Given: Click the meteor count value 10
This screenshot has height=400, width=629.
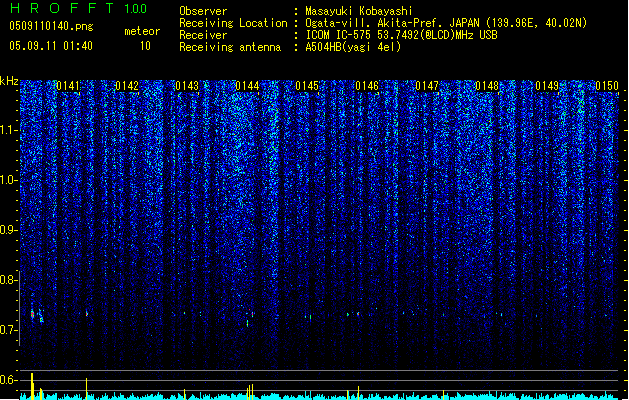Looking at the screenshot, I should [x=145, y=46].
